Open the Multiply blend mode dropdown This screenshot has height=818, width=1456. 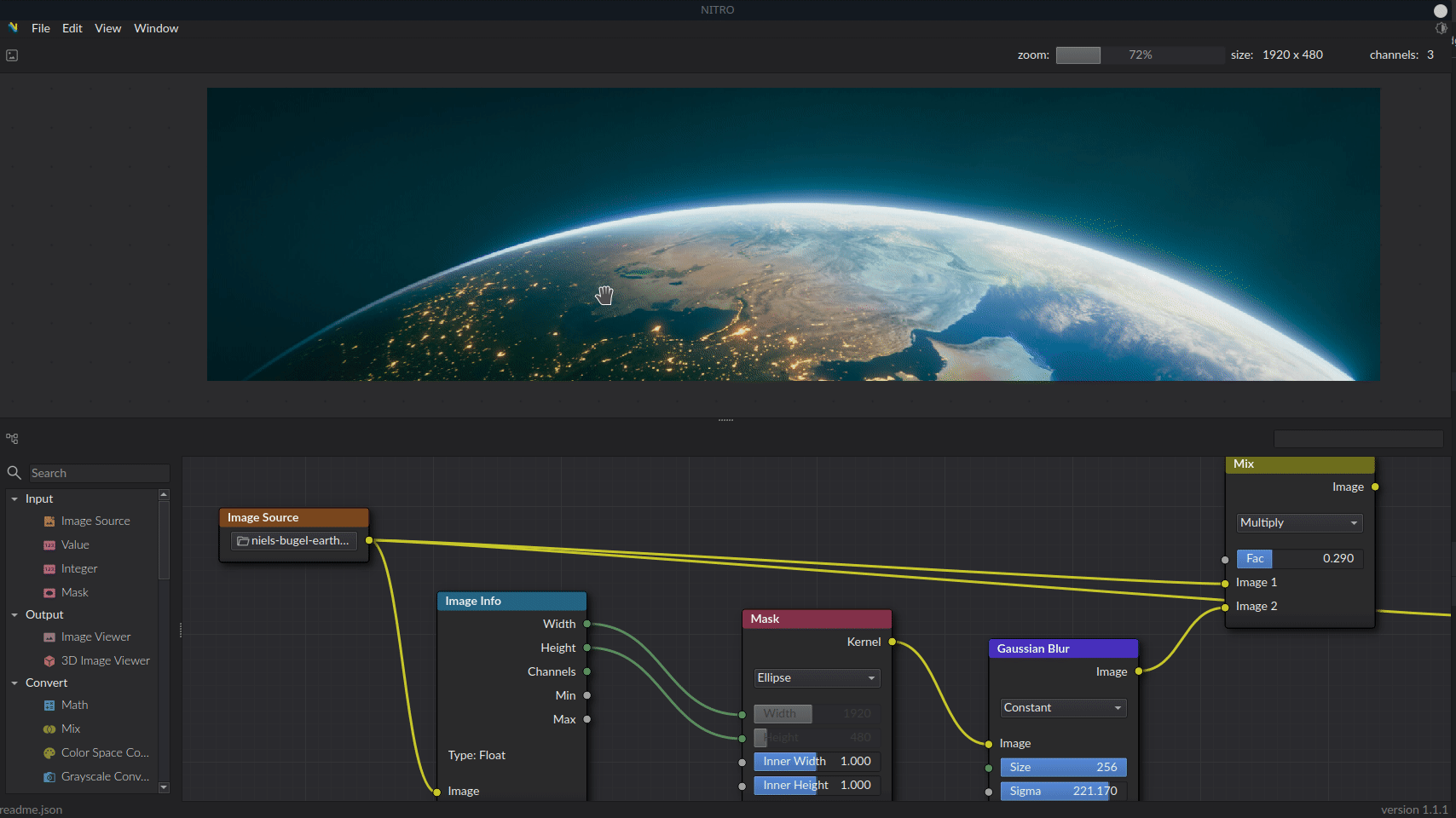coord(1299,522)
